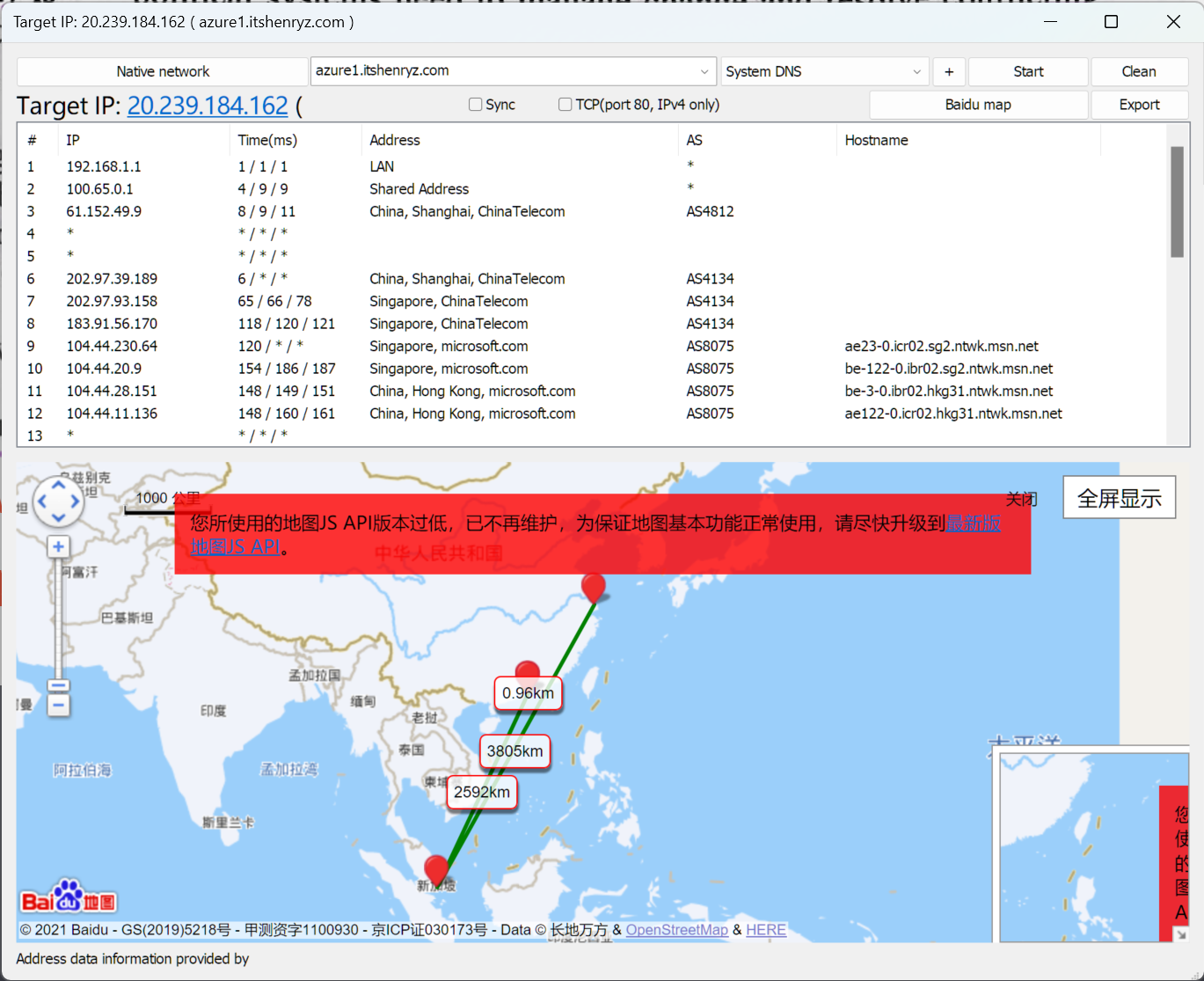Click the map pan up arrow

pyautogui.click(x=58, y=486)
